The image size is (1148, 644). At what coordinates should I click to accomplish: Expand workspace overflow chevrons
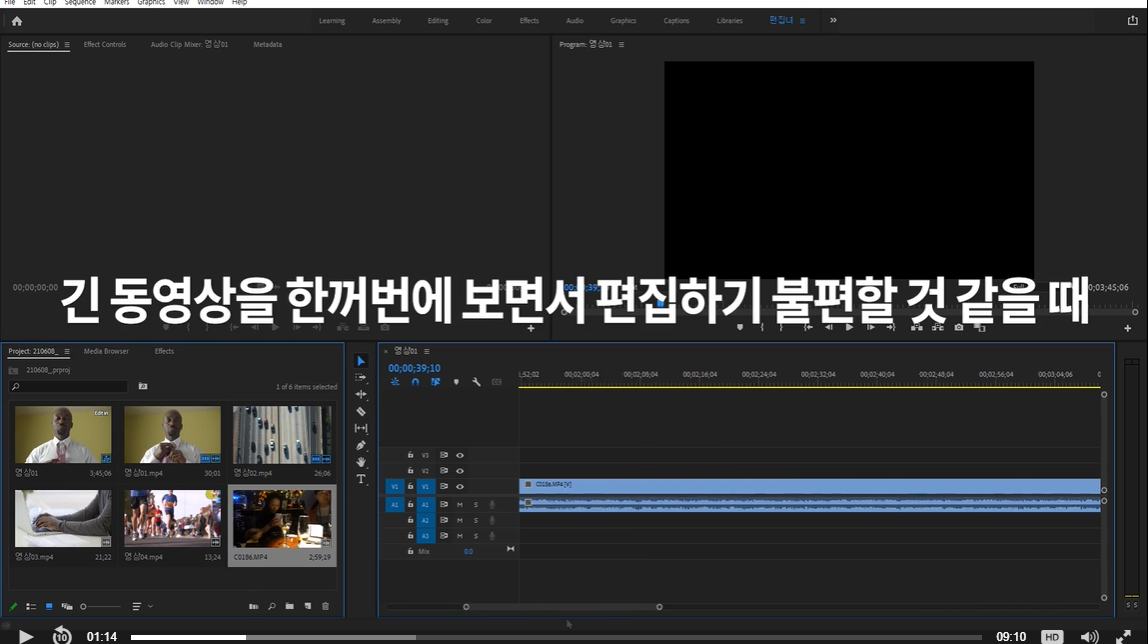click(x=833, y=20)
